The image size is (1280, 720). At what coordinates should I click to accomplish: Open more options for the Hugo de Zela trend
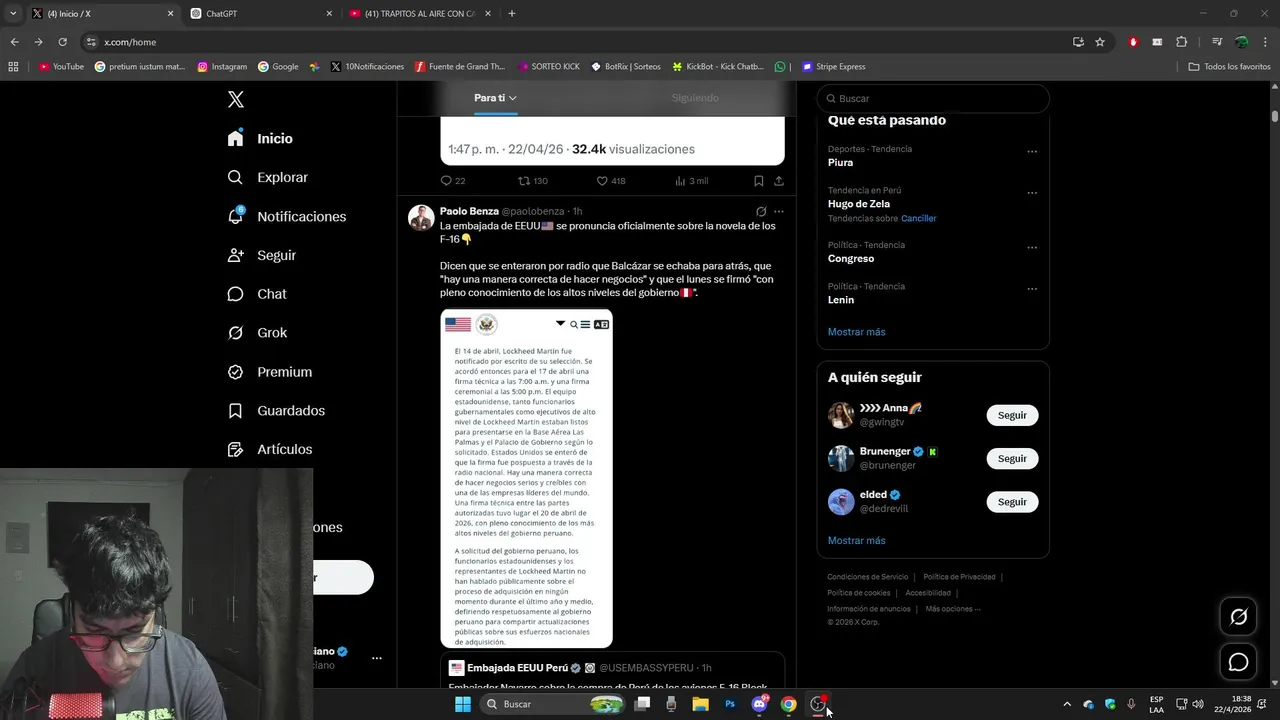pos(1032,193)
